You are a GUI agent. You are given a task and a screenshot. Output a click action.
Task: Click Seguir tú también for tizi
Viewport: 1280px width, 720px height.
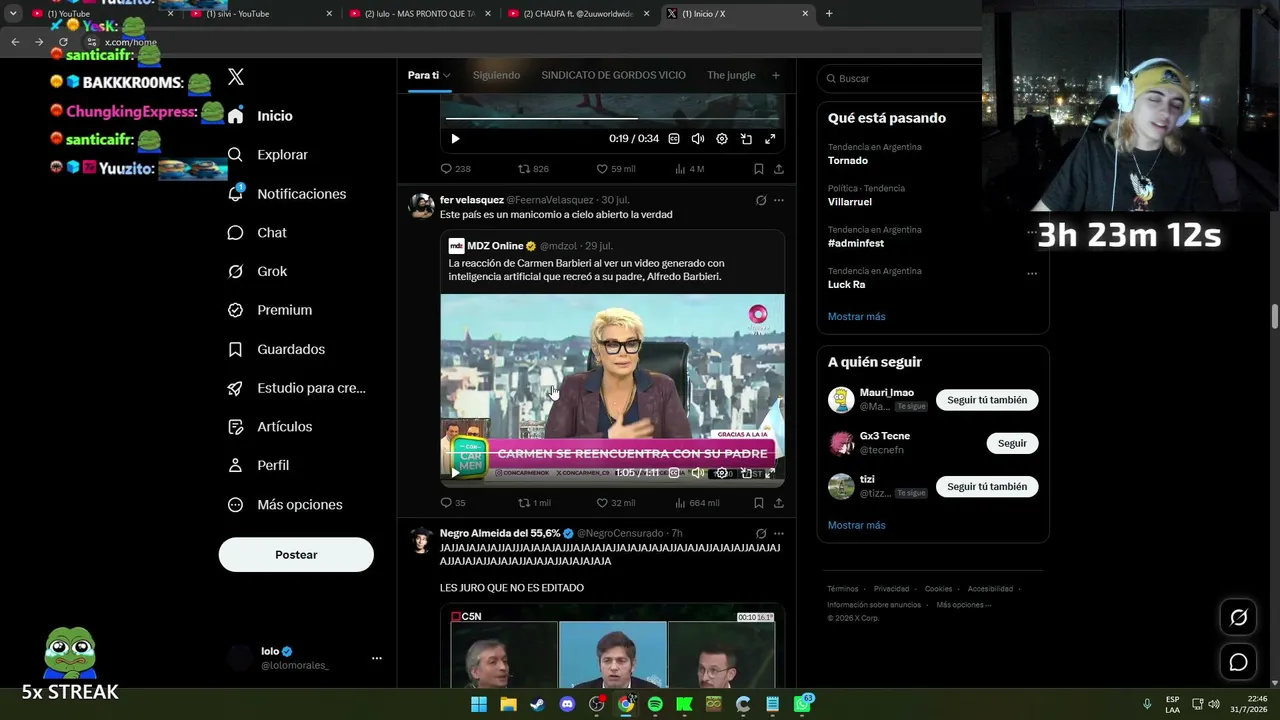tap(987, 487)
